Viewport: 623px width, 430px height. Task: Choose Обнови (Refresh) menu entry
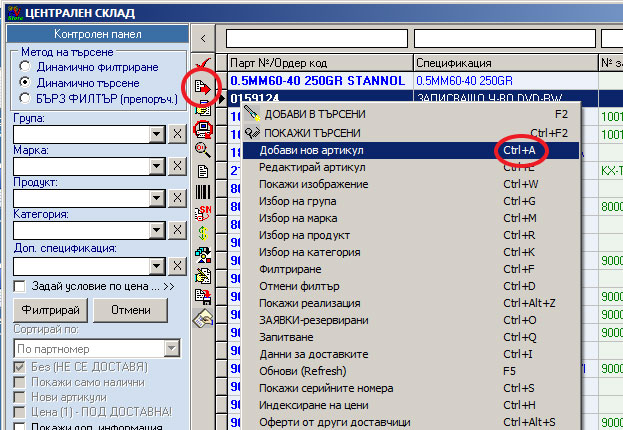pos(411,371)
